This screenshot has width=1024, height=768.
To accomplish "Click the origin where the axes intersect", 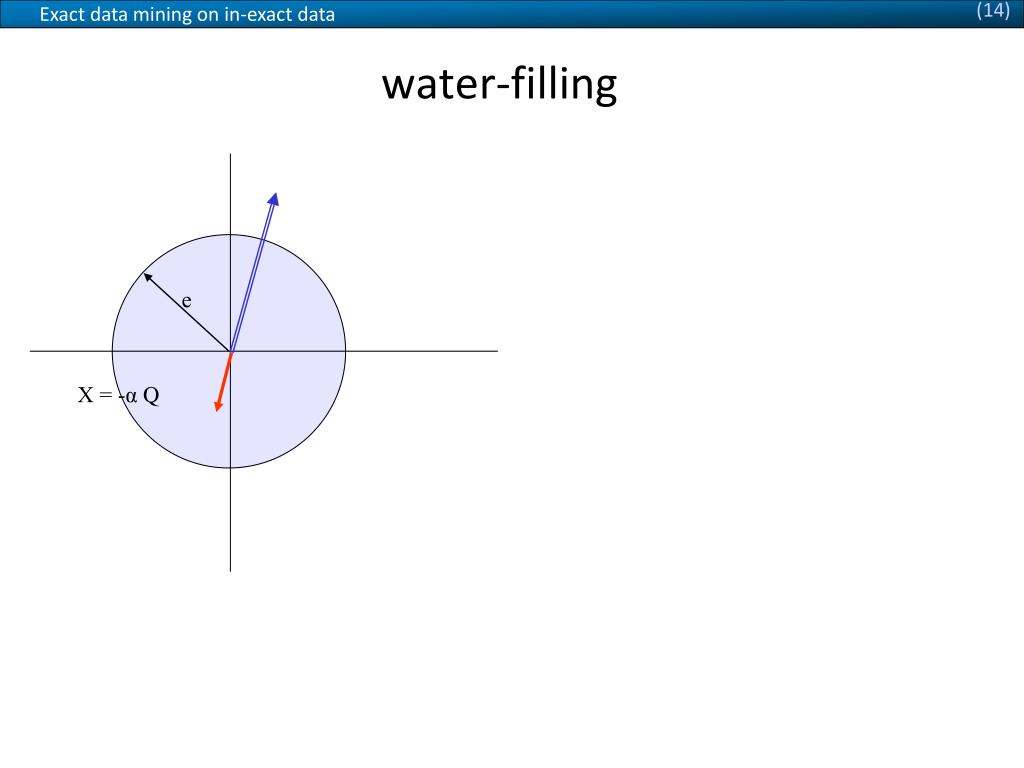I will point(231,351).
